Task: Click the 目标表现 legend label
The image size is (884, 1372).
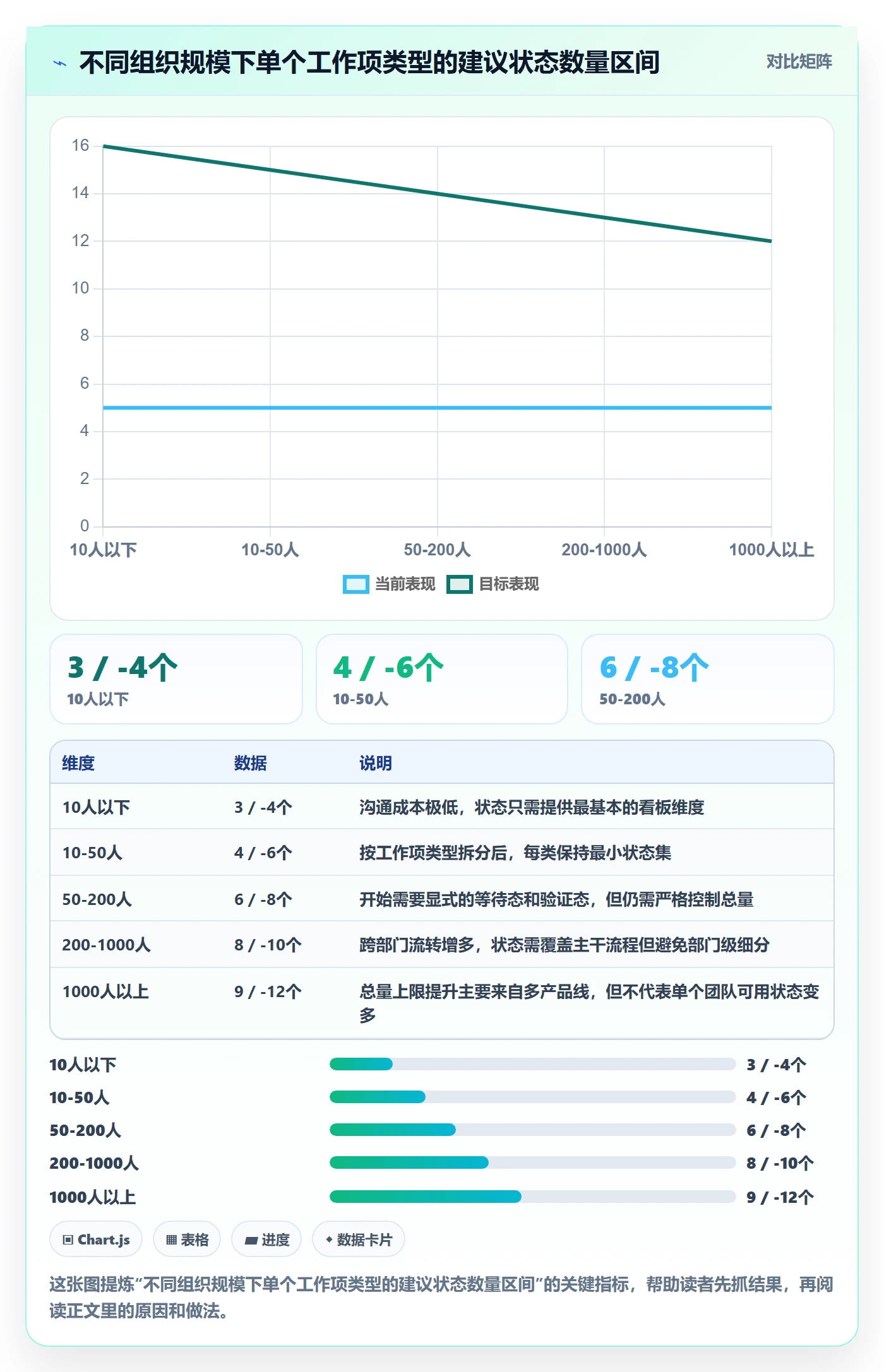Action: point(509,584)
